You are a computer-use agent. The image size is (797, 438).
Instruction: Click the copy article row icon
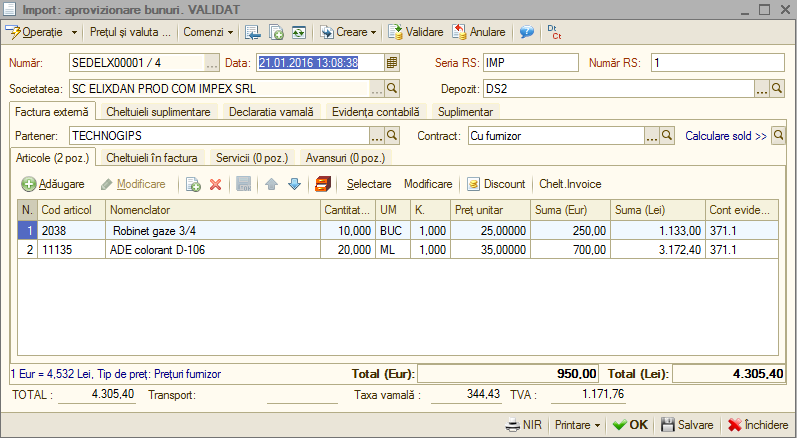coord(193,184)
